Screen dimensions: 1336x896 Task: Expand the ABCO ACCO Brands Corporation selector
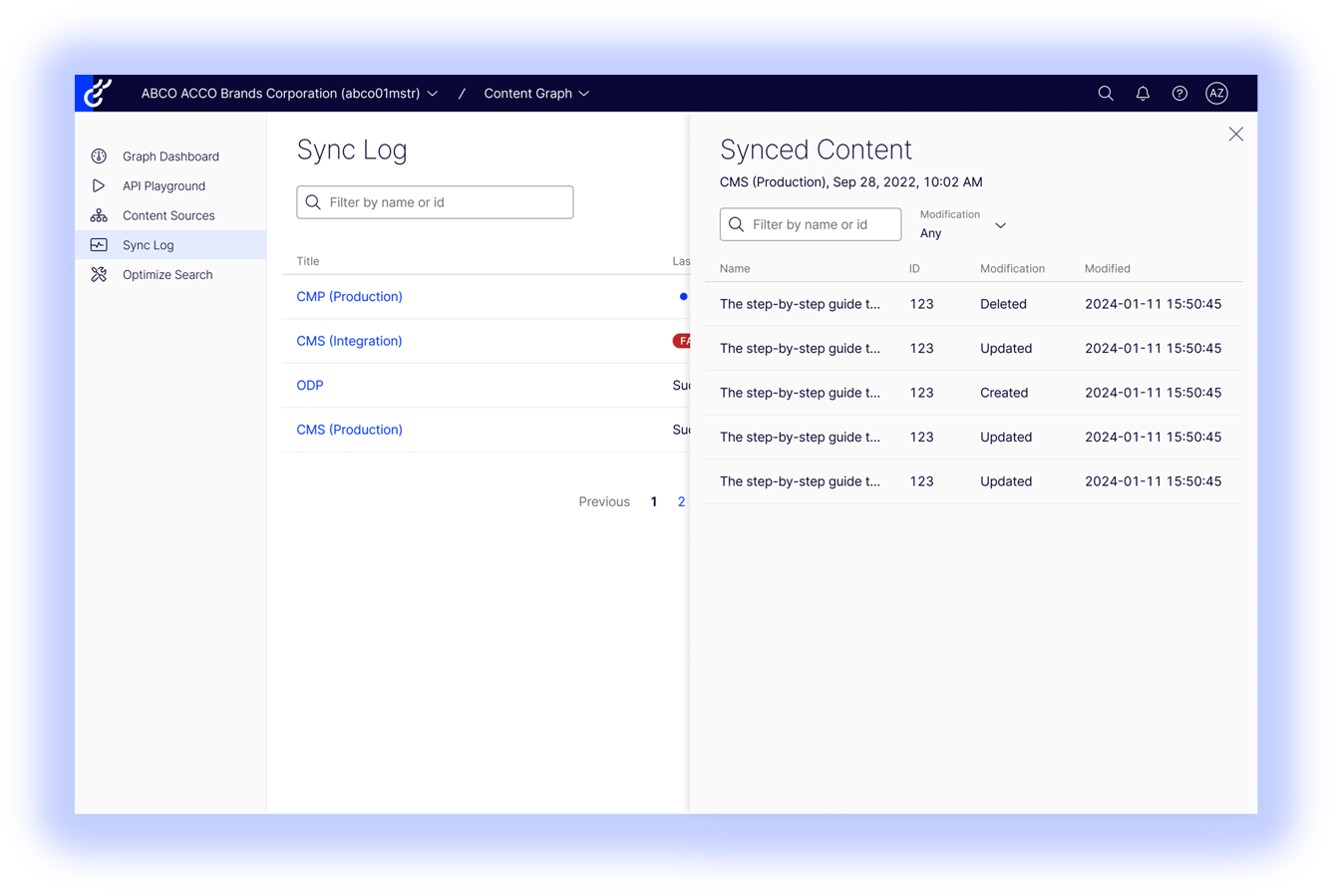pos(432,93)
